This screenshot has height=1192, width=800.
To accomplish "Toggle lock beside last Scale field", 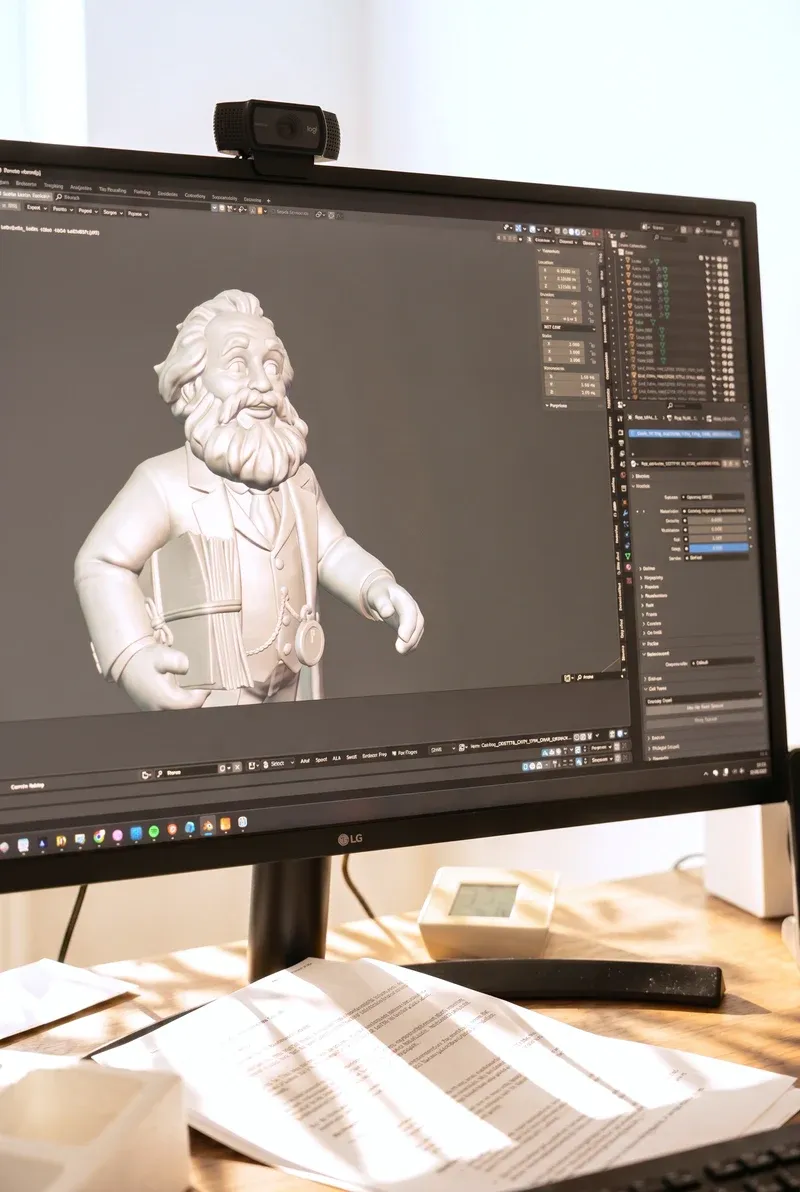I will (x=593, y=361).
